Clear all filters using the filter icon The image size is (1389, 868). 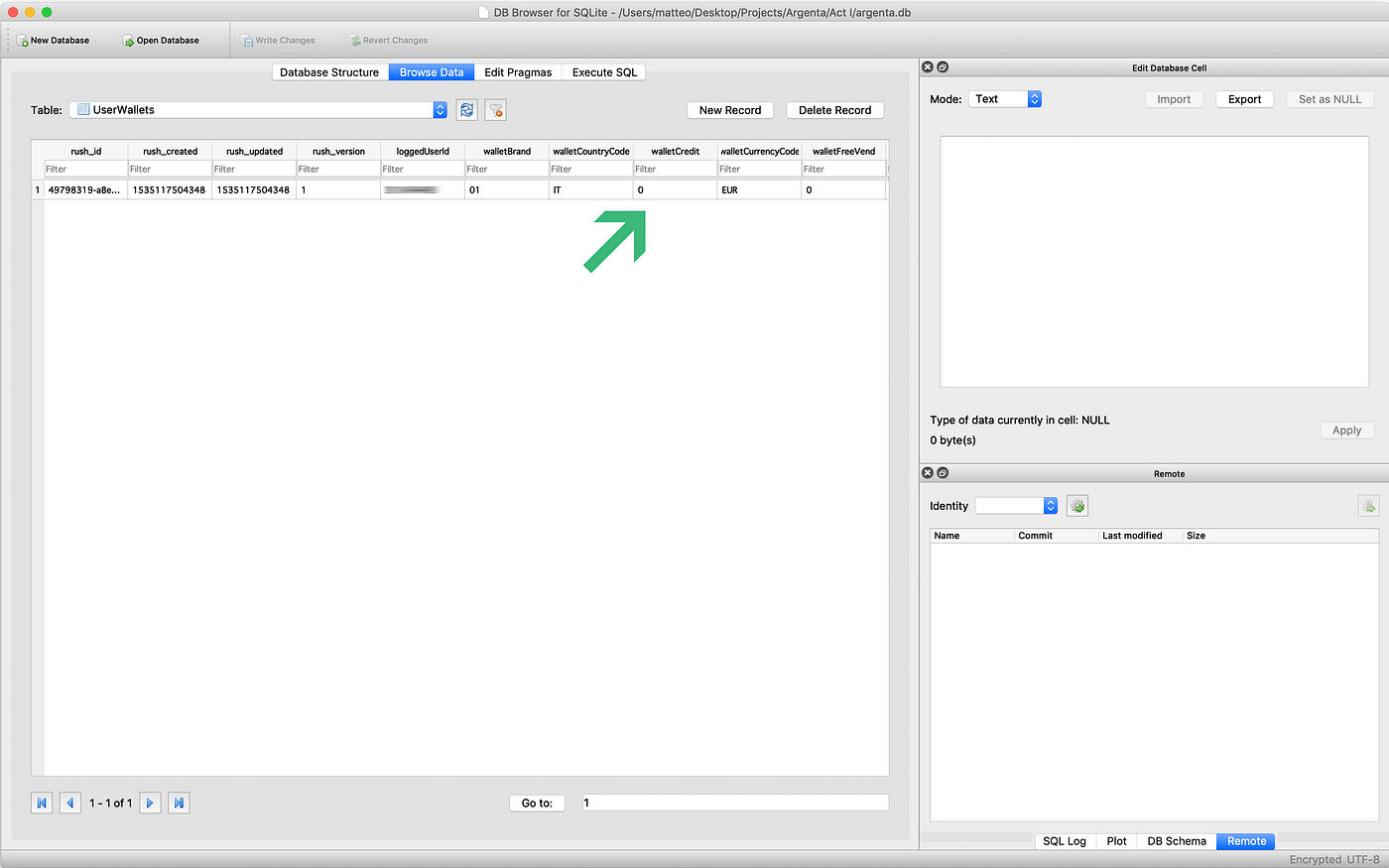coord(496,110)
